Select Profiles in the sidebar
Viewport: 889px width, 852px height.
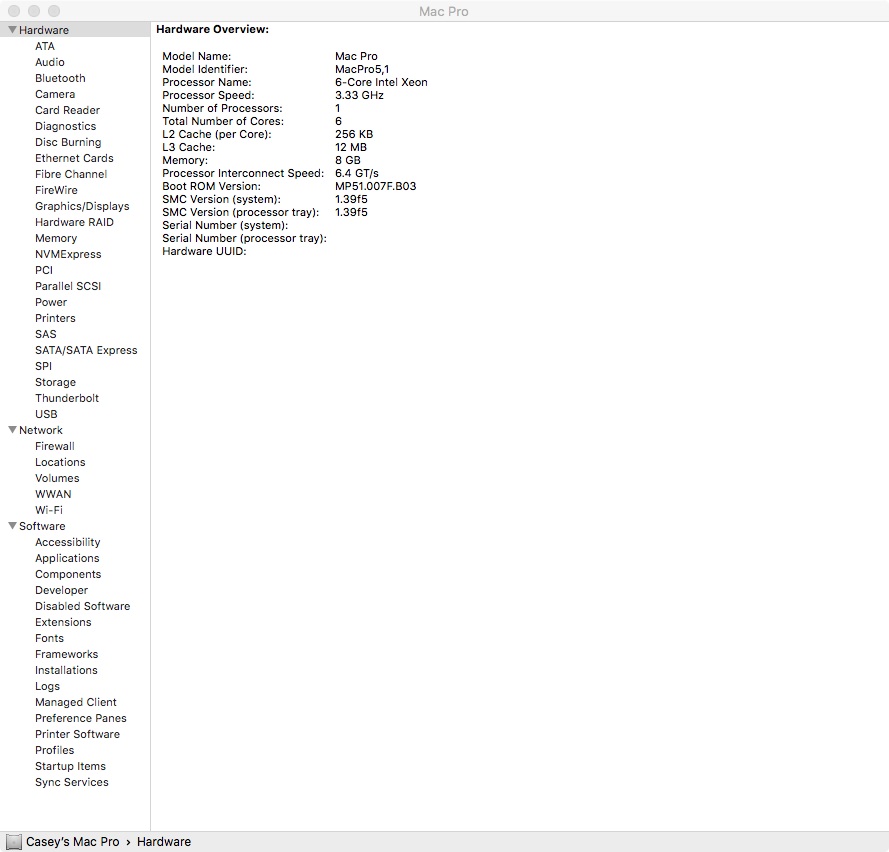[x=54, y=750]
